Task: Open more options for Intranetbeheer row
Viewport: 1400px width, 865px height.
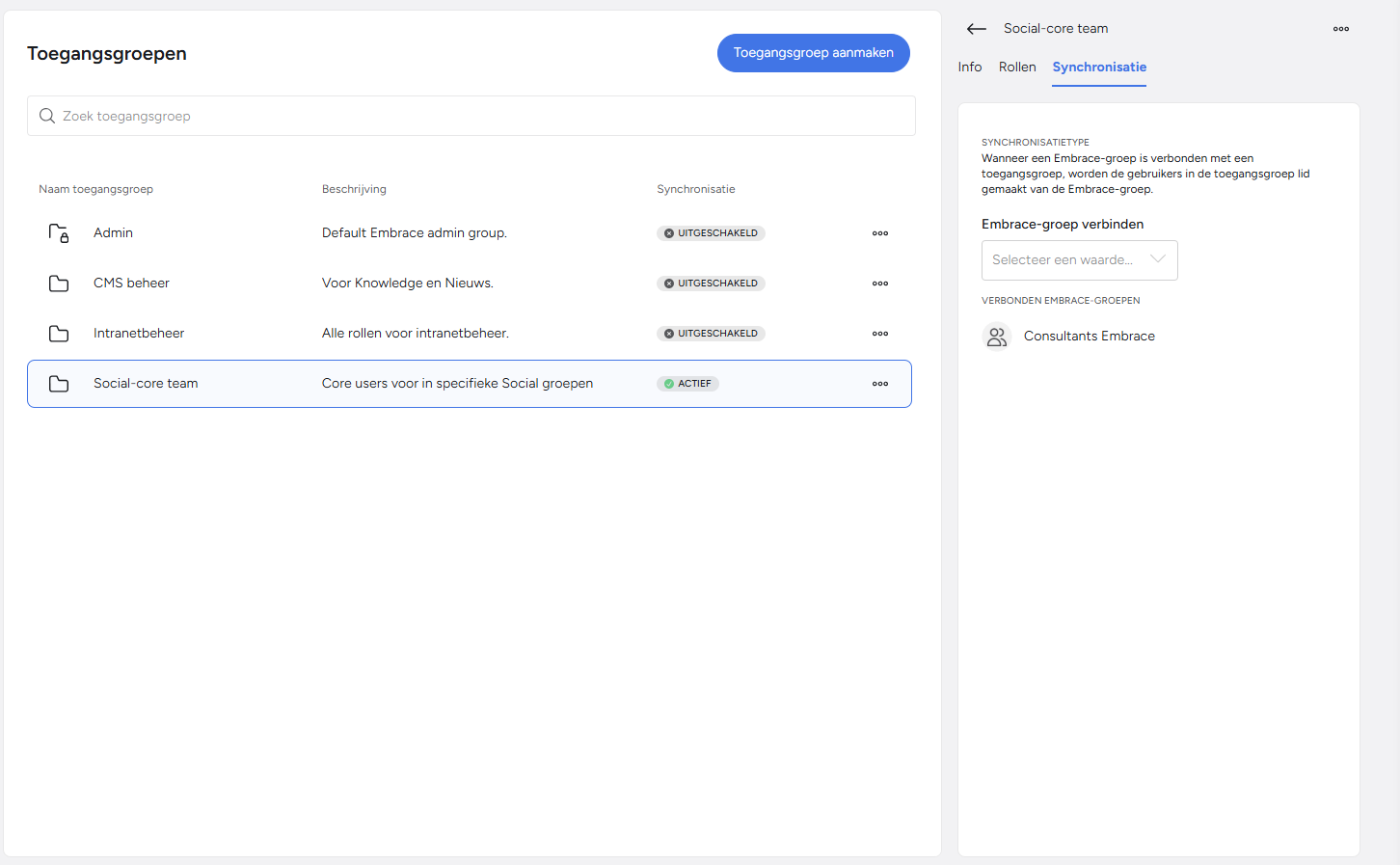Action: click(x=880, y=334)
